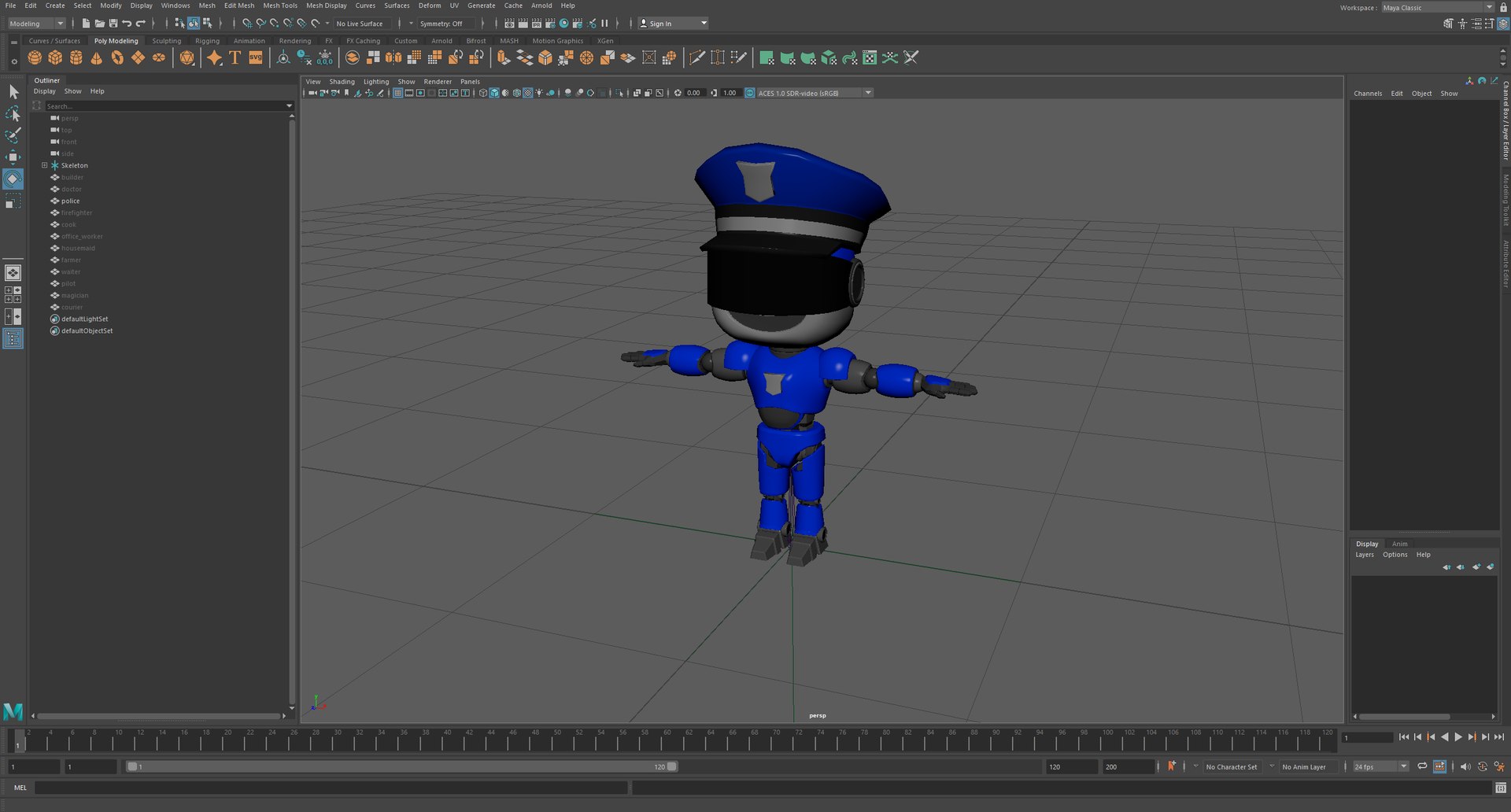The width and height of the screenshot is (1511, 812).
Task: Click the Outliner search field
Action: [164, 105]
